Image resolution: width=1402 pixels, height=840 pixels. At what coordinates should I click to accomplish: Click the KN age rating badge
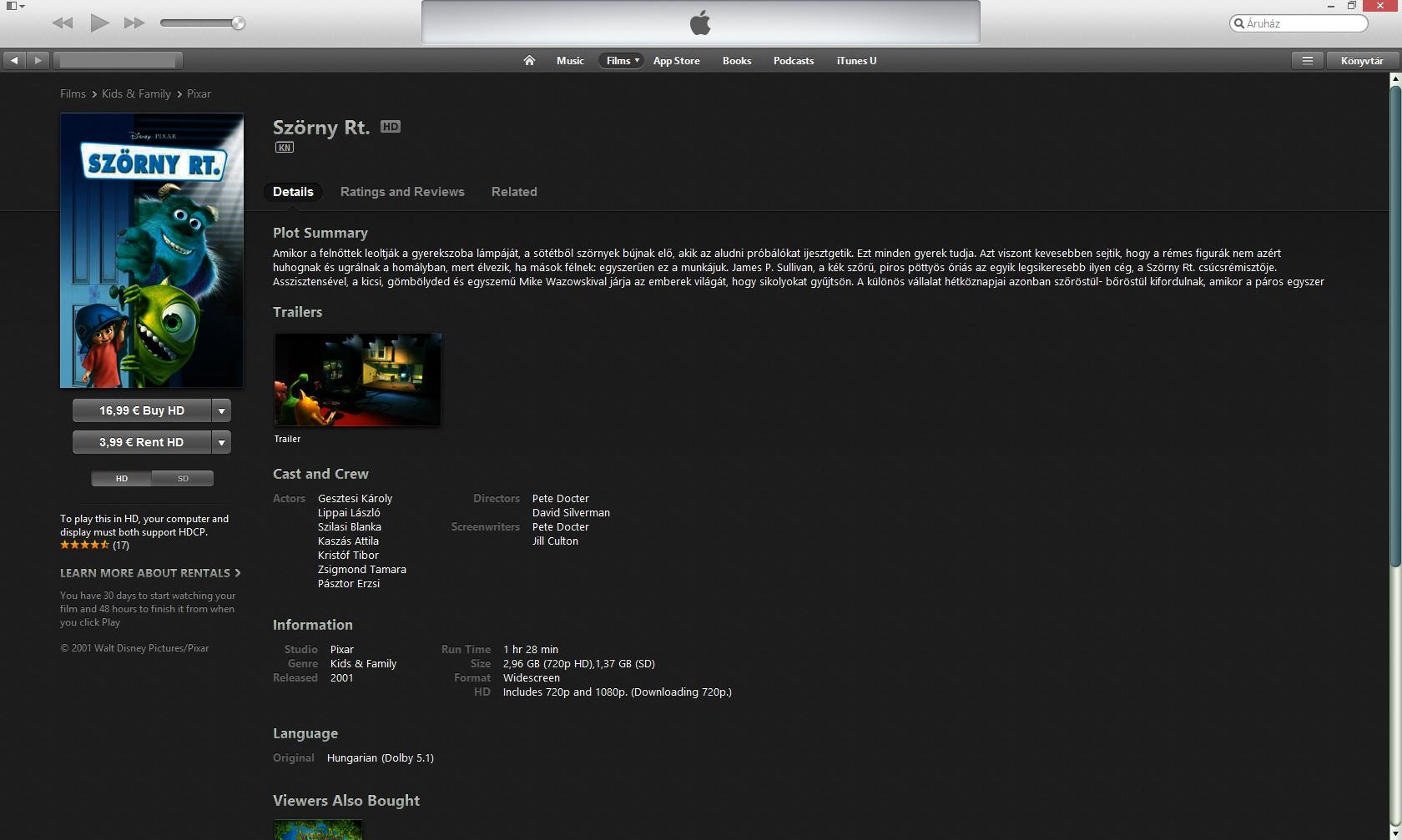click(285, 148)
